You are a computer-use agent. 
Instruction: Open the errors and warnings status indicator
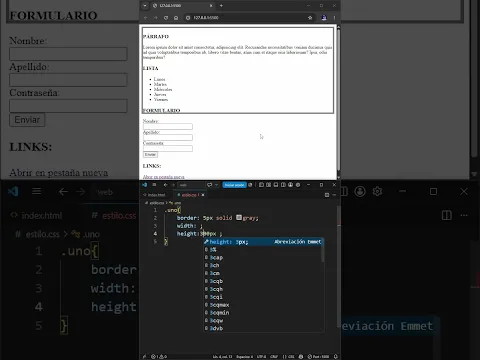tap(159, 356)
